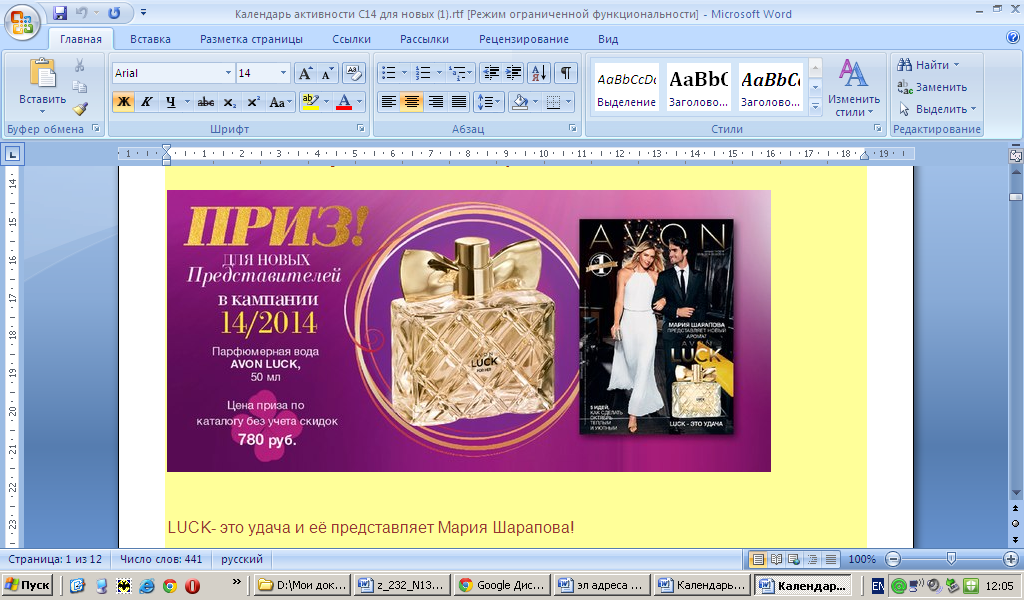The width and height of the screenshot is (1024, 600).
Task: Justify the paragraph text
Action: [x=459, y=102]
